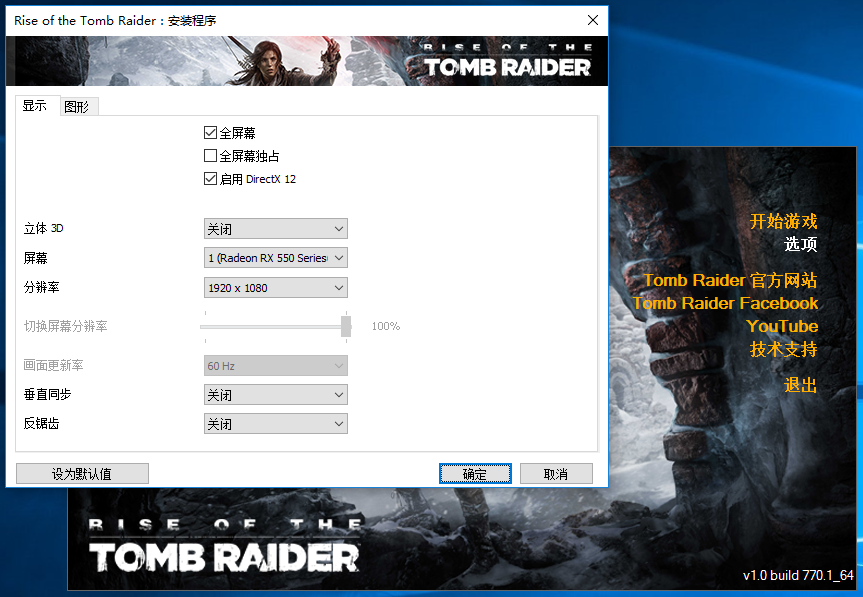The image size is (863, 597).
Task: Click the 分辨率 label
Action: [41, 287]
